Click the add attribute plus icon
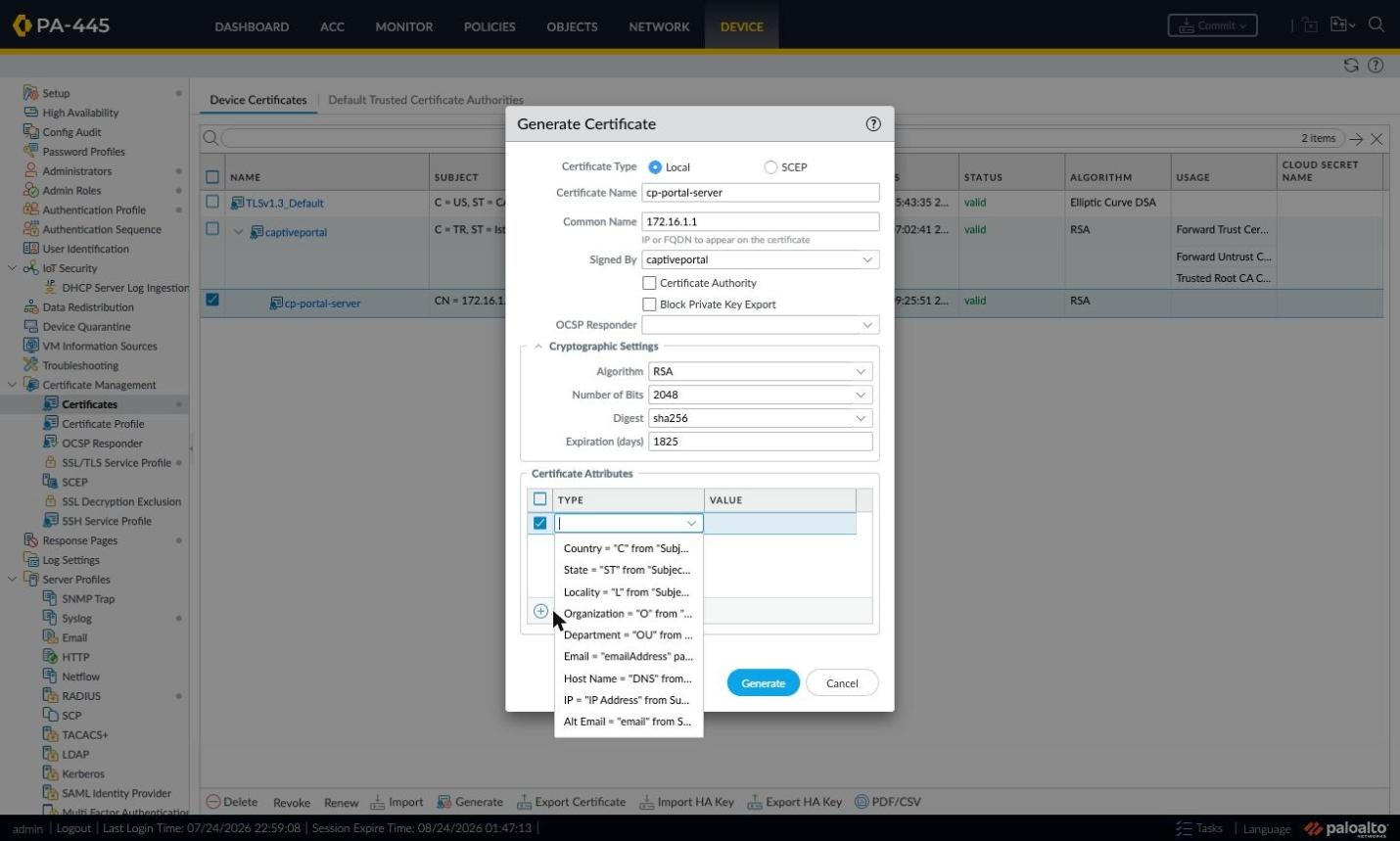Image resolution: width=1400 pixels, height=841 pixels. (540, 611)
